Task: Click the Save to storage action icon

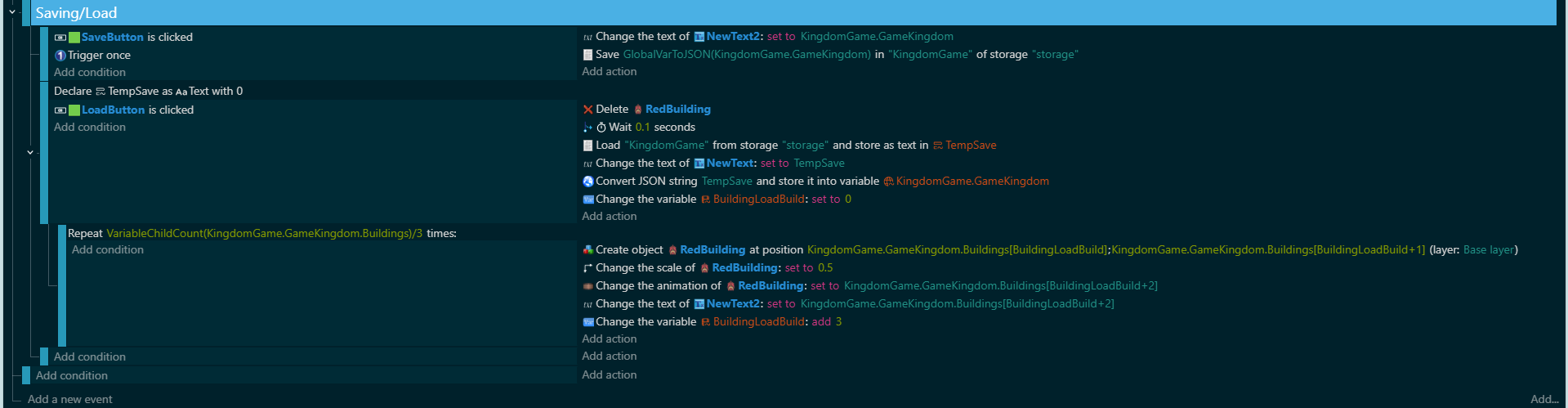Action: 587,55
